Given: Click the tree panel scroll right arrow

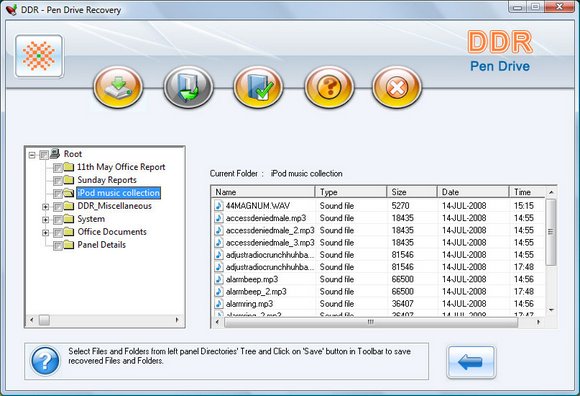Looking at the screenshot, I should (177, 319).
